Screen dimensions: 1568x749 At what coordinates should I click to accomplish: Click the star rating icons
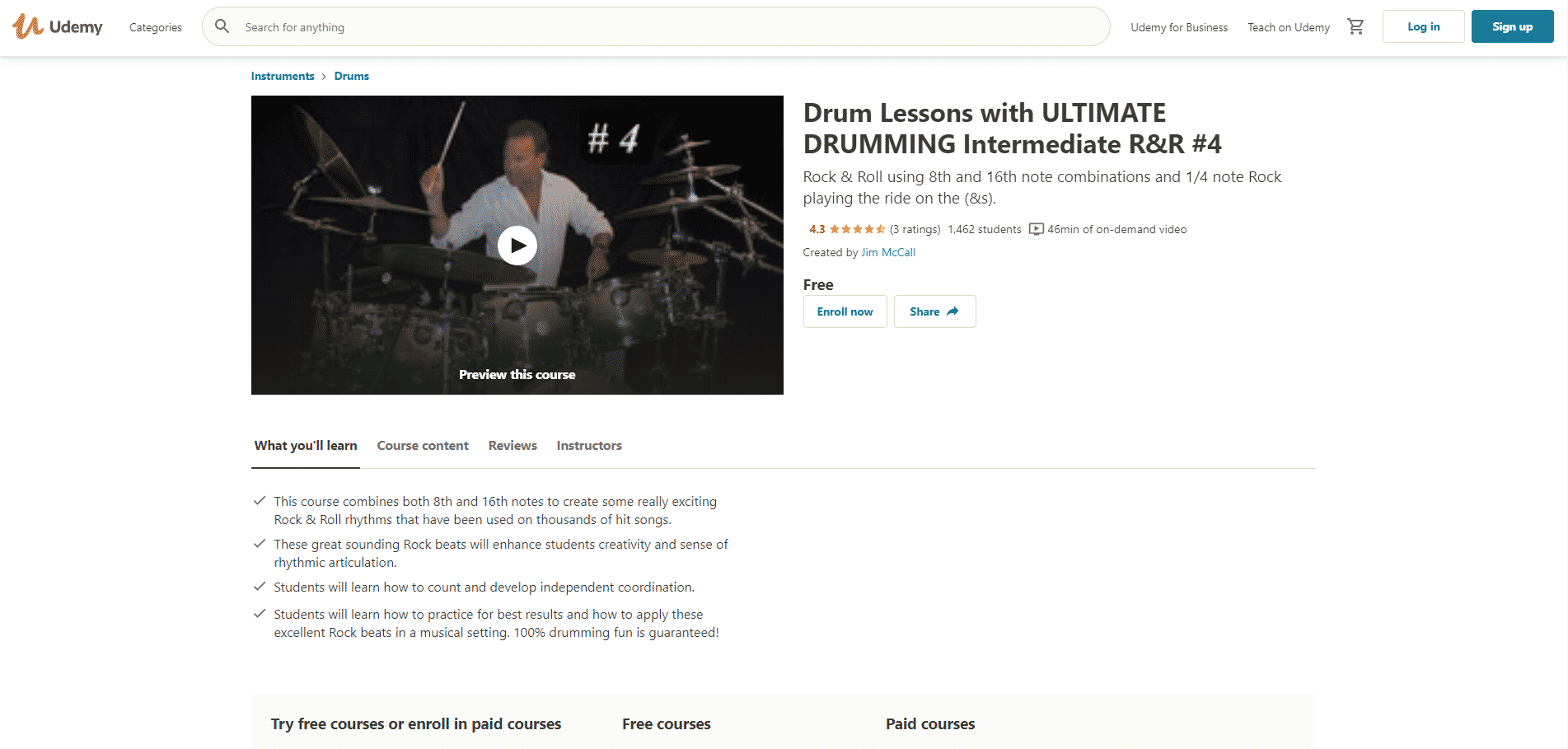click(x=857, y=230)
